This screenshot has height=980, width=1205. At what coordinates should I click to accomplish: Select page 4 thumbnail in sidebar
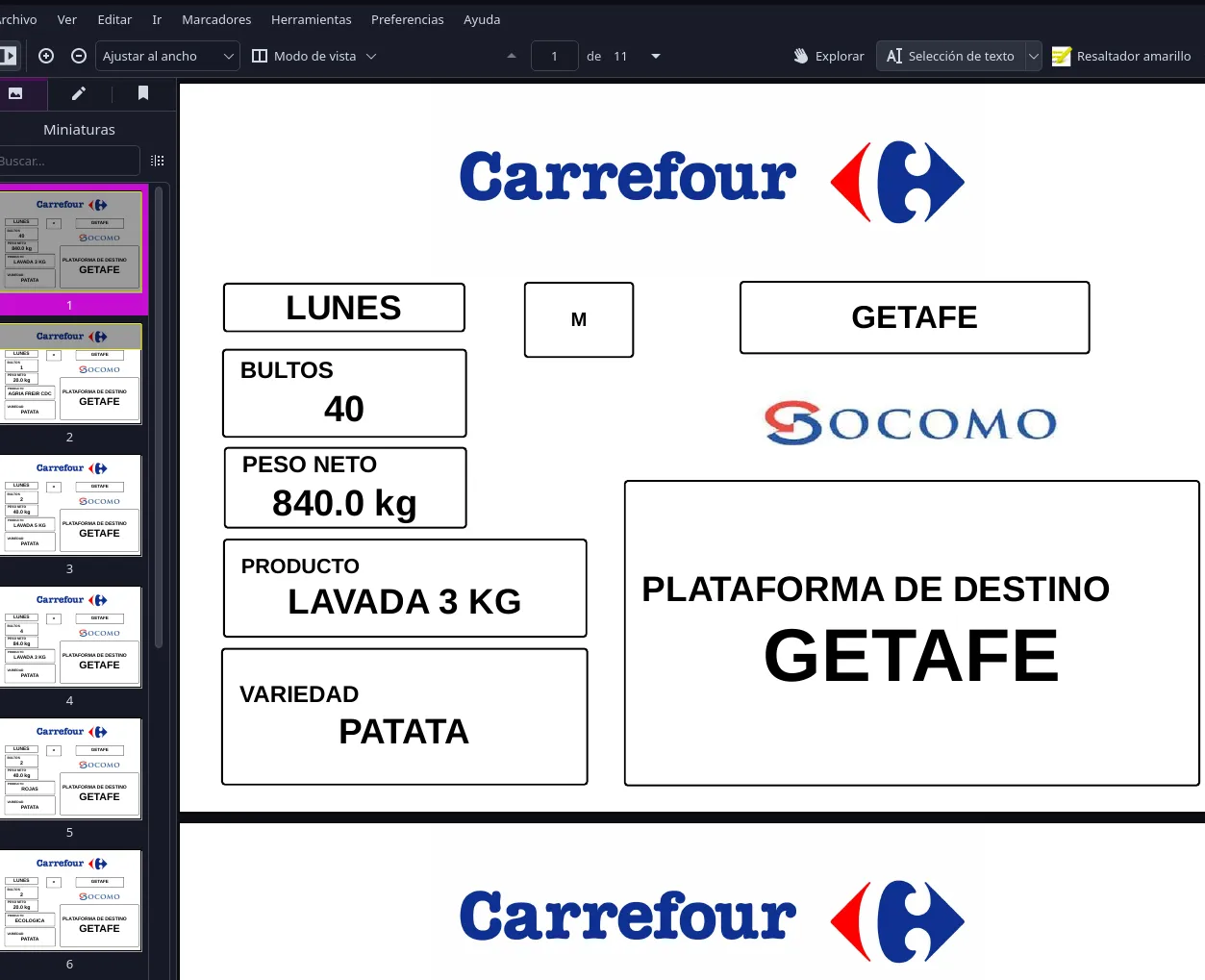[x=69, y=637]
